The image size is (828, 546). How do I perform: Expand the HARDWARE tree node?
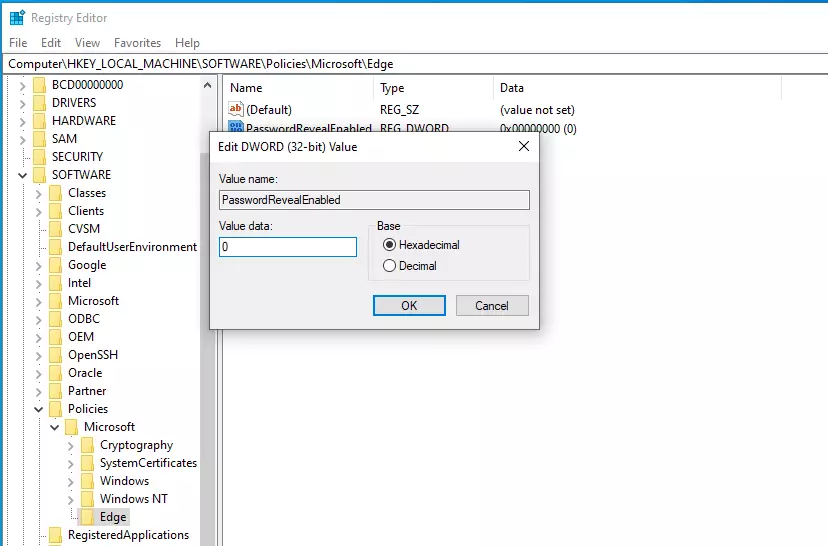pyautogui.click(x=22, y=121)
